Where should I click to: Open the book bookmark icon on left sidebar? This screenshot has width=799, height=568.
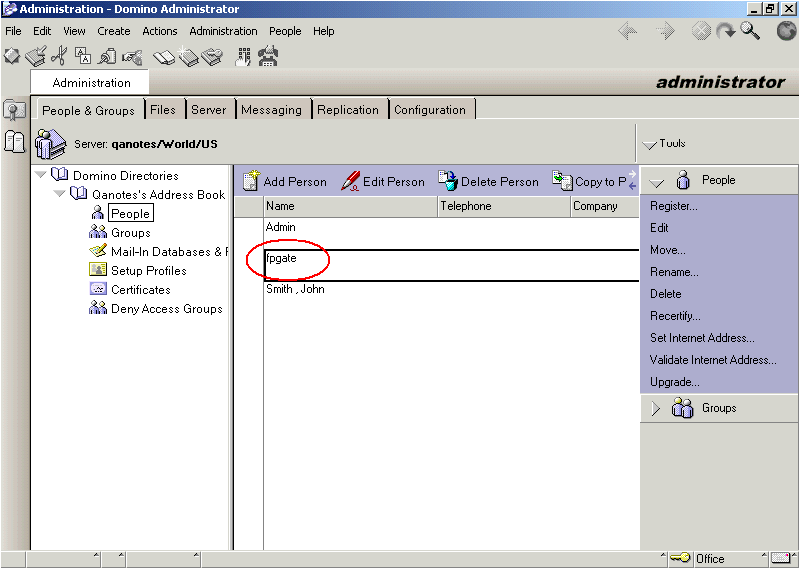click(x=14, y=142)
